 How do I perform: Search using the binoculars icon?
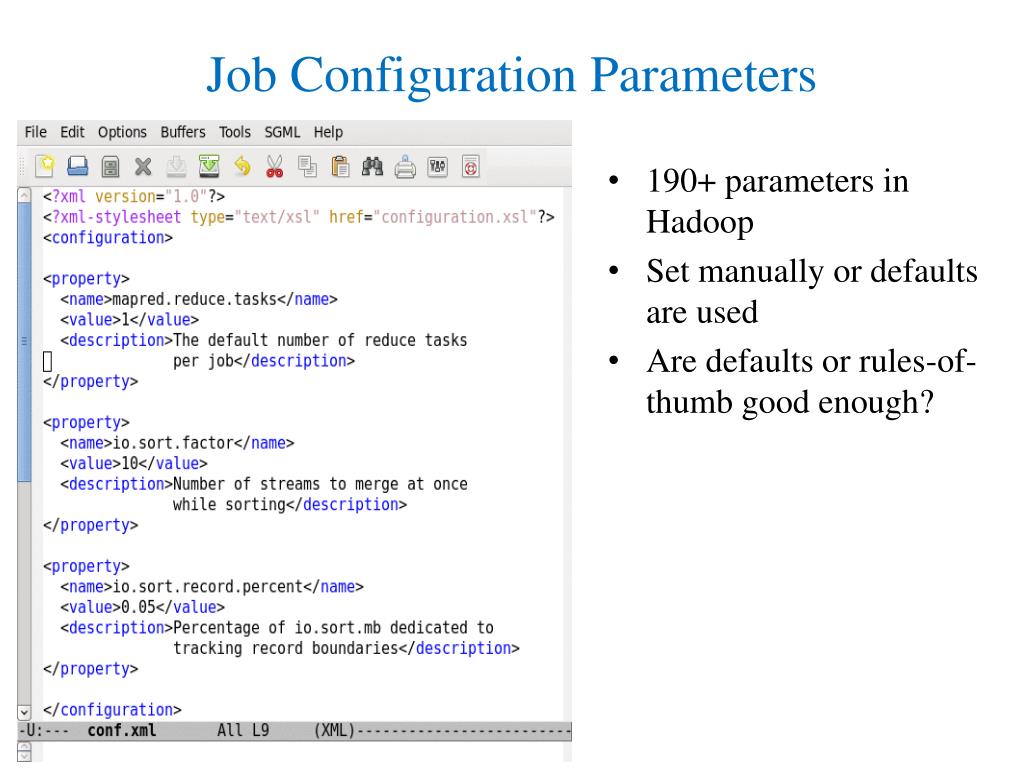click(x=372, y=167)
